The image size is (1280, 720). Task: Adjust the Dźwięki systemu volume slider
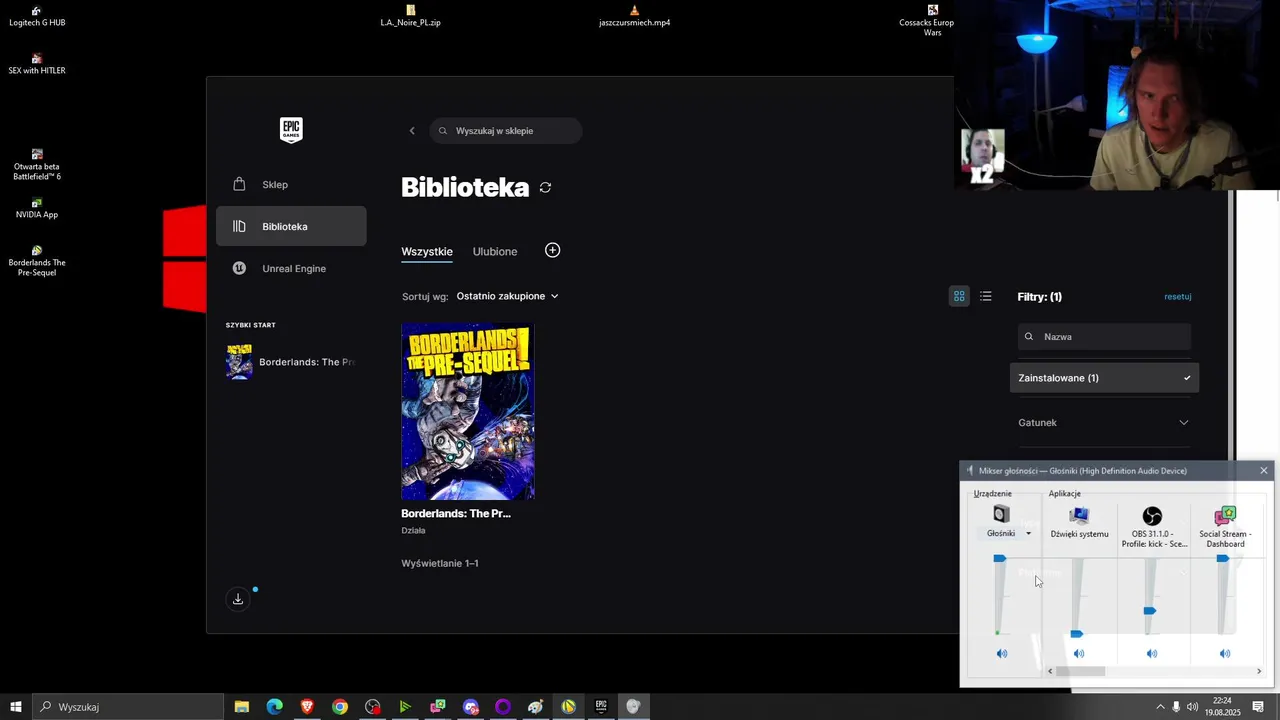(x=1076, y=634)
